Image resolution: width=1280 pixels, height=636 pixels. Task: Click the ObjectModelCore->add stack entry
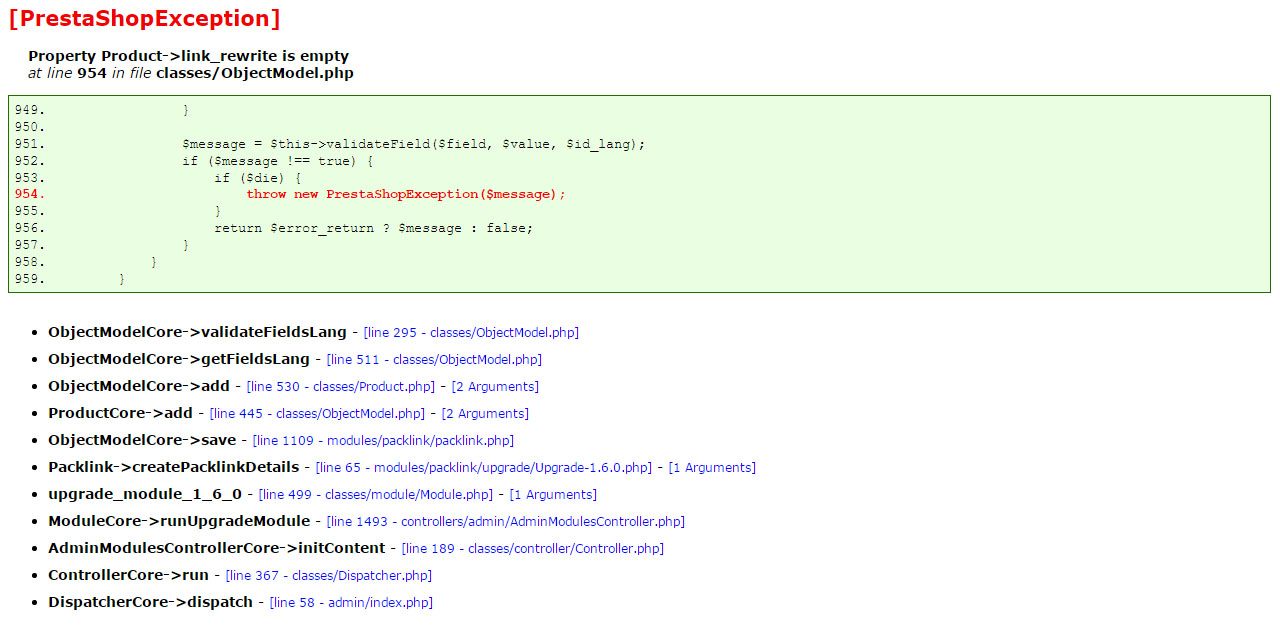pos(139,386)
